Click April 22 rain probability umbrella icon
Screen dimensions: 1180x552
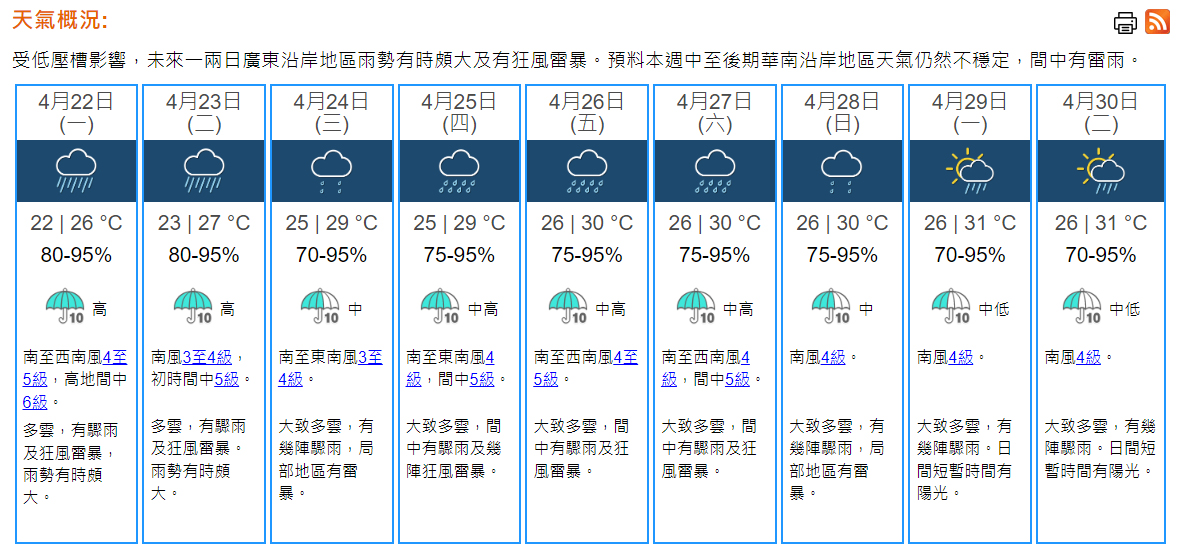[66, 305]
